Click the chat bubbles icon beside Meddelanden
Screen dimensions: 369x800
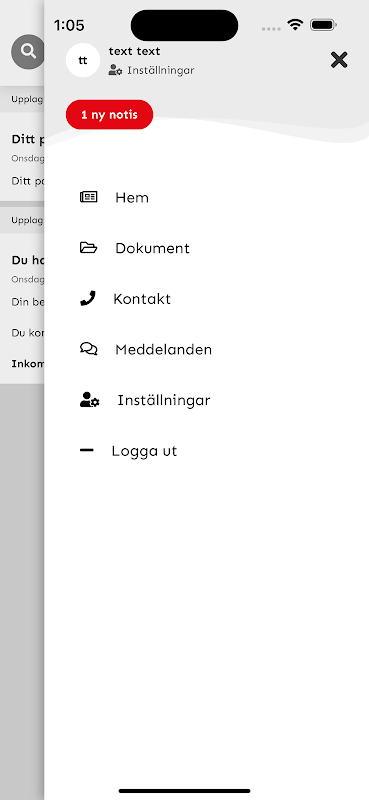pos(89,349)
